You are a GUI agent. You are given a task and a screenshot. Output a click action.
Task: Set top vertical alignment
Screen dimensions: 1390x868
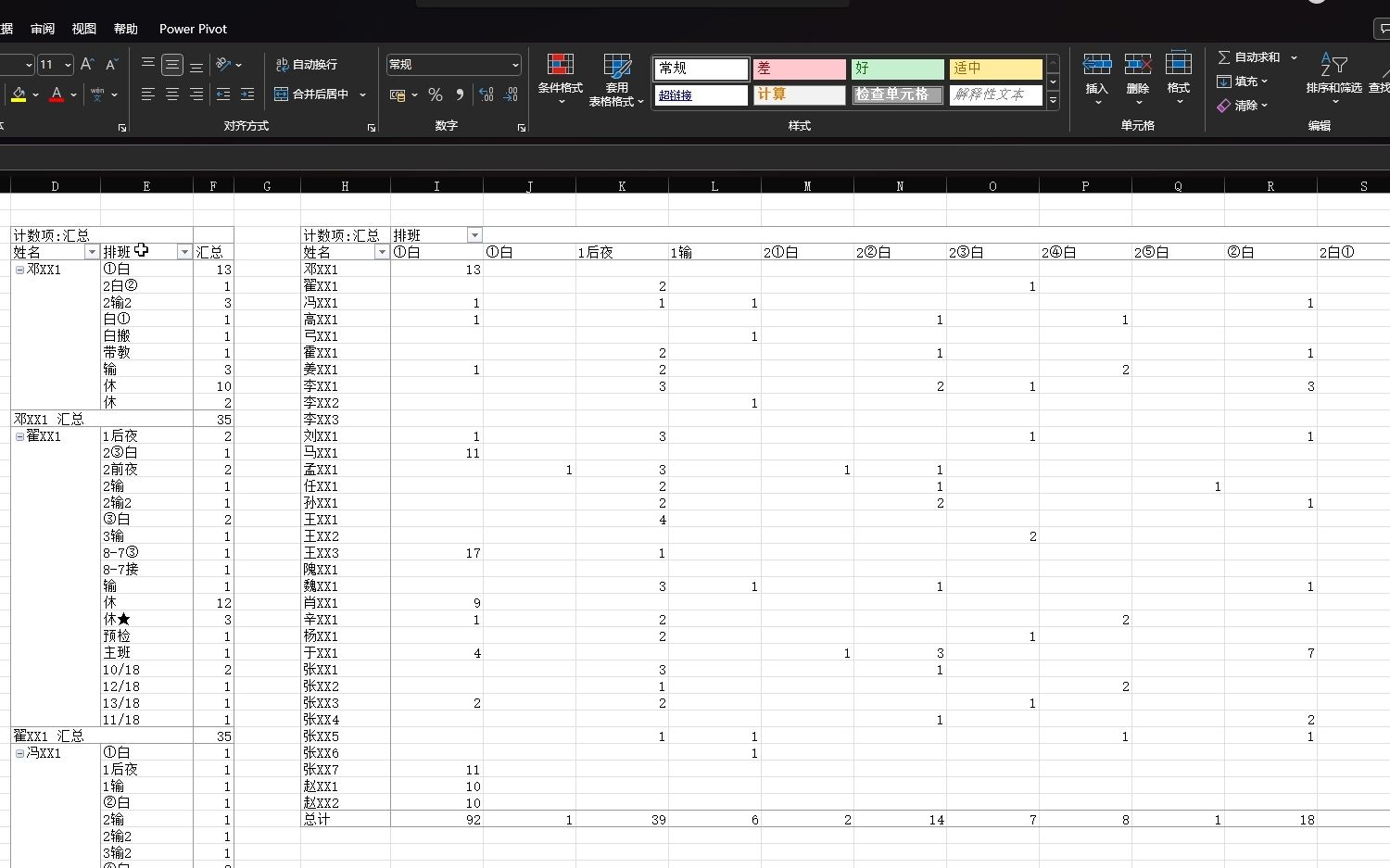[148, 64]
